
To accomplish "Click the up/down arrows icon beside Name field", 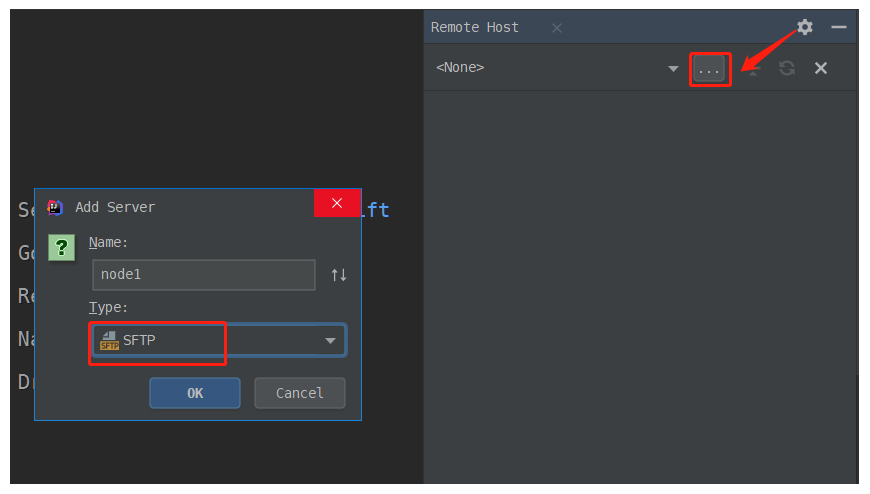I will 339,275.
